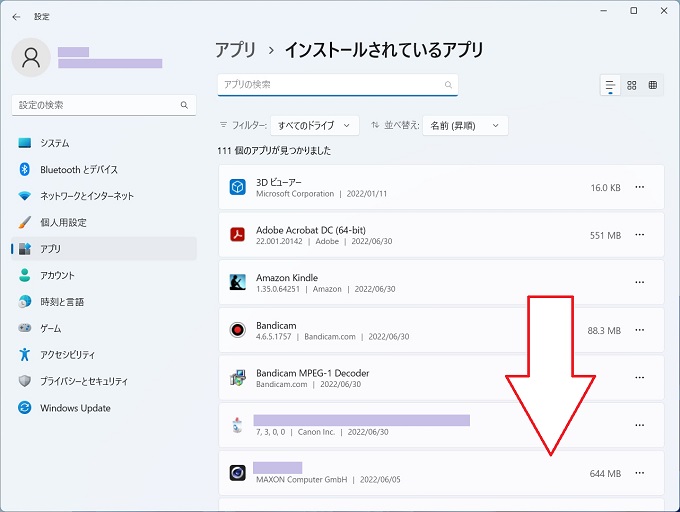The image size is (680, 512).
Task: Select the Adobe Acrobat DC (64-bit) name
Action: pos(311,230)
